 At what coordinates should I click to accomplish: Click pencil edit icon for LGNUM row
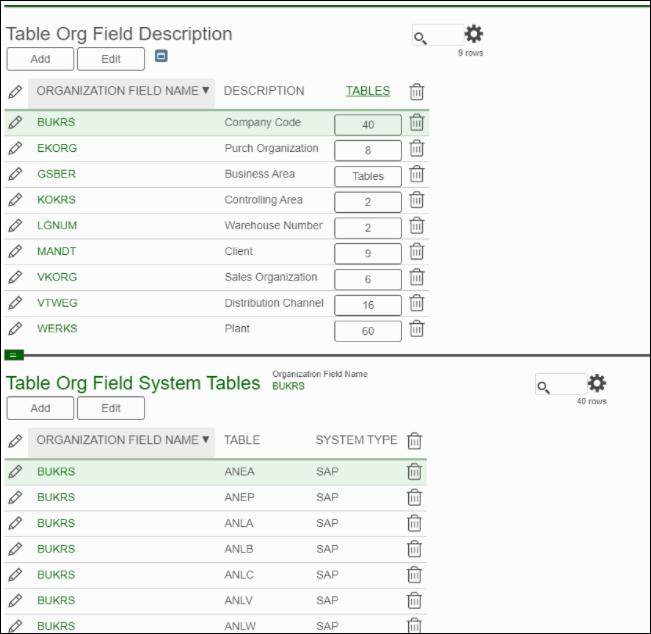pyautogui.click(x=15, y=225)
